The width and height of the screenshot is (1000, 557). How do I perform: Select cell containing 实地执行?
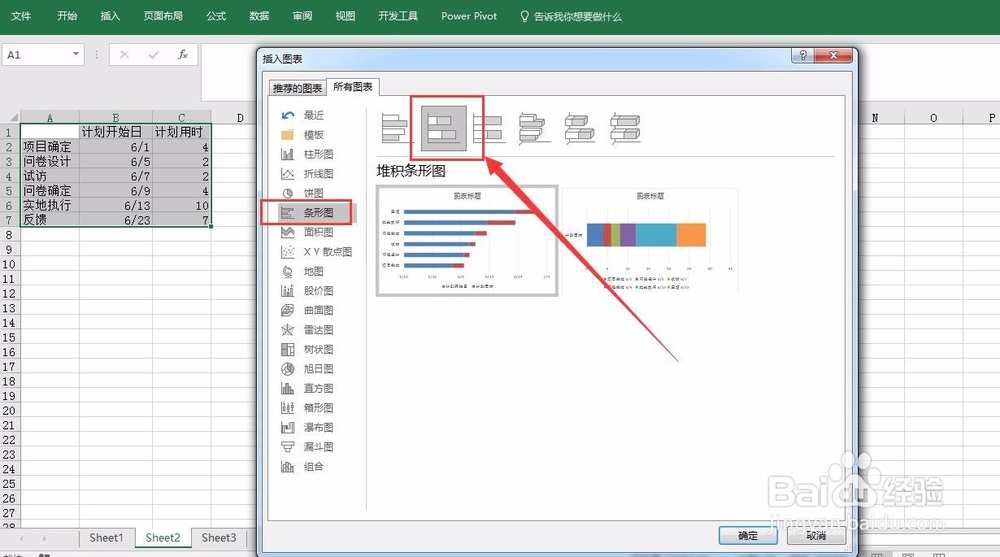click(x=50, y=205)
